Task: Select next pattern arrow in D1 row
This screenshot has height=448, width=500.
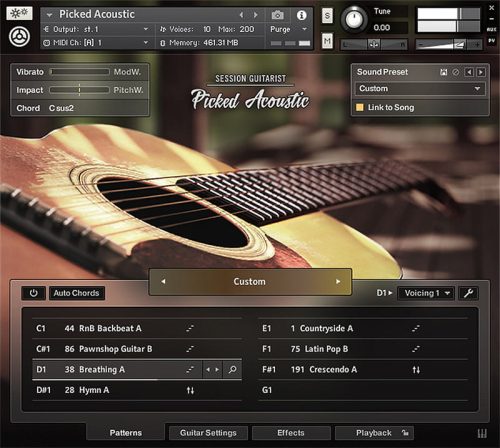Action: 217,369
